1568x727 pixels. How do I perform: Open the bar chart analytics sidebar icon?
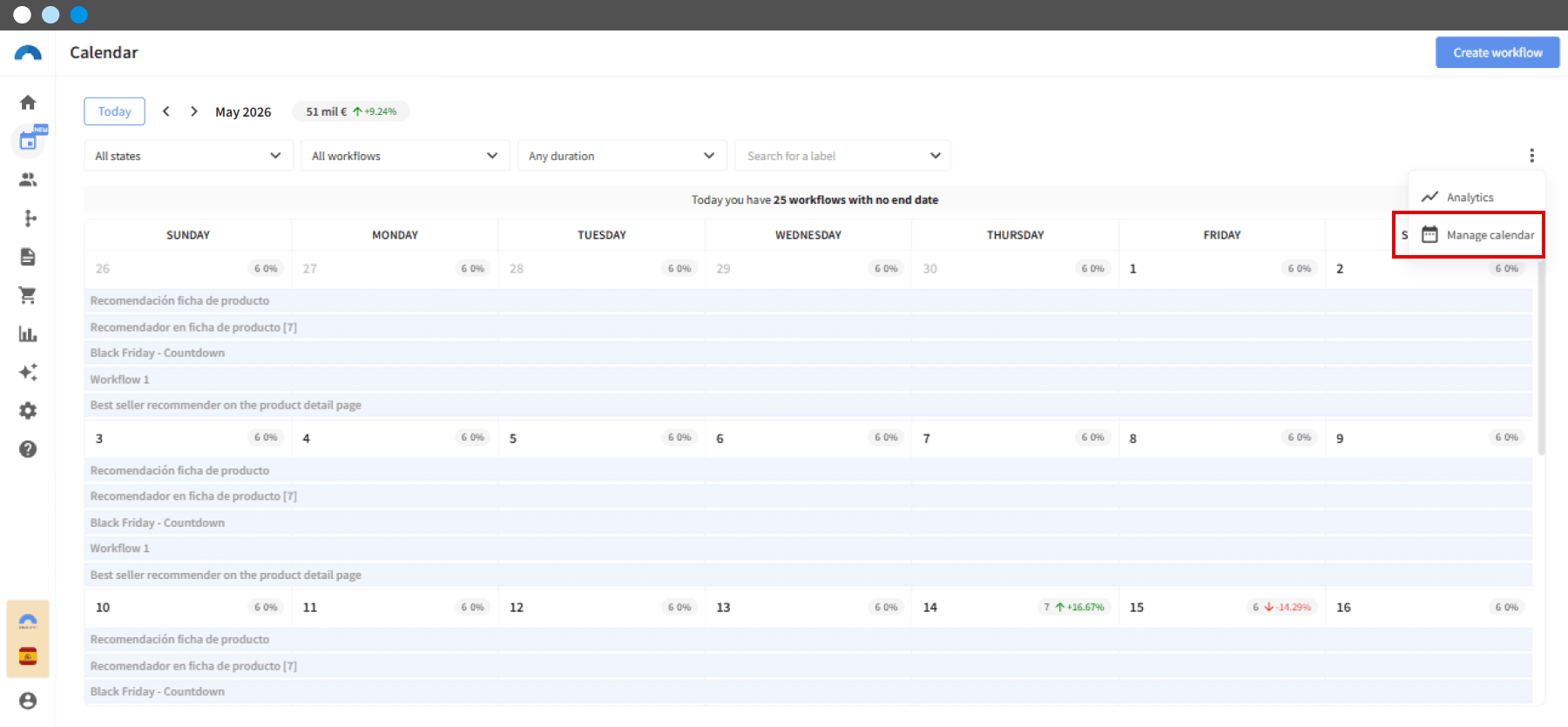click(28, 333)
